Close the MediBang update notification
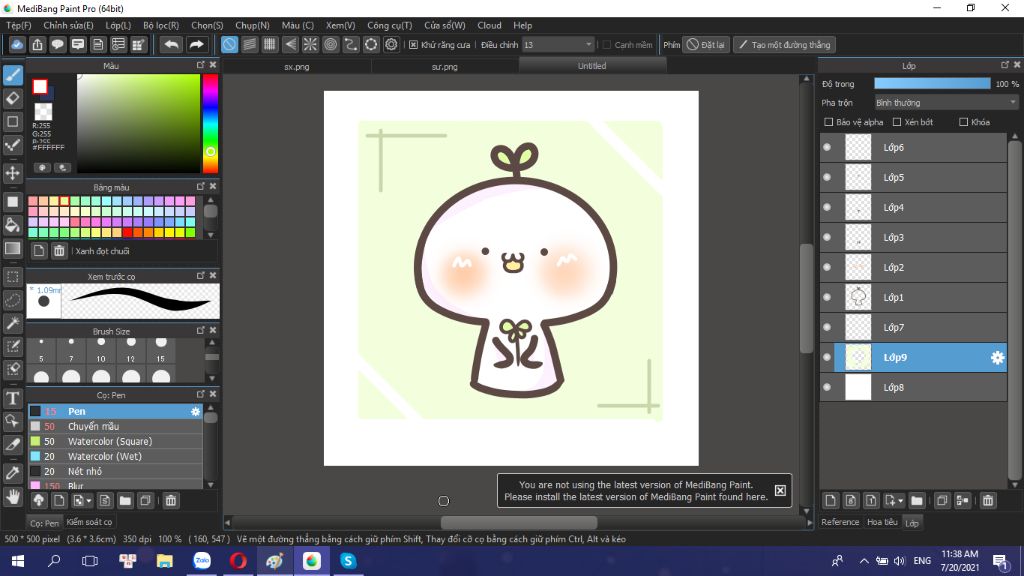The image size is (1024, 576). [x=780, y=490]
